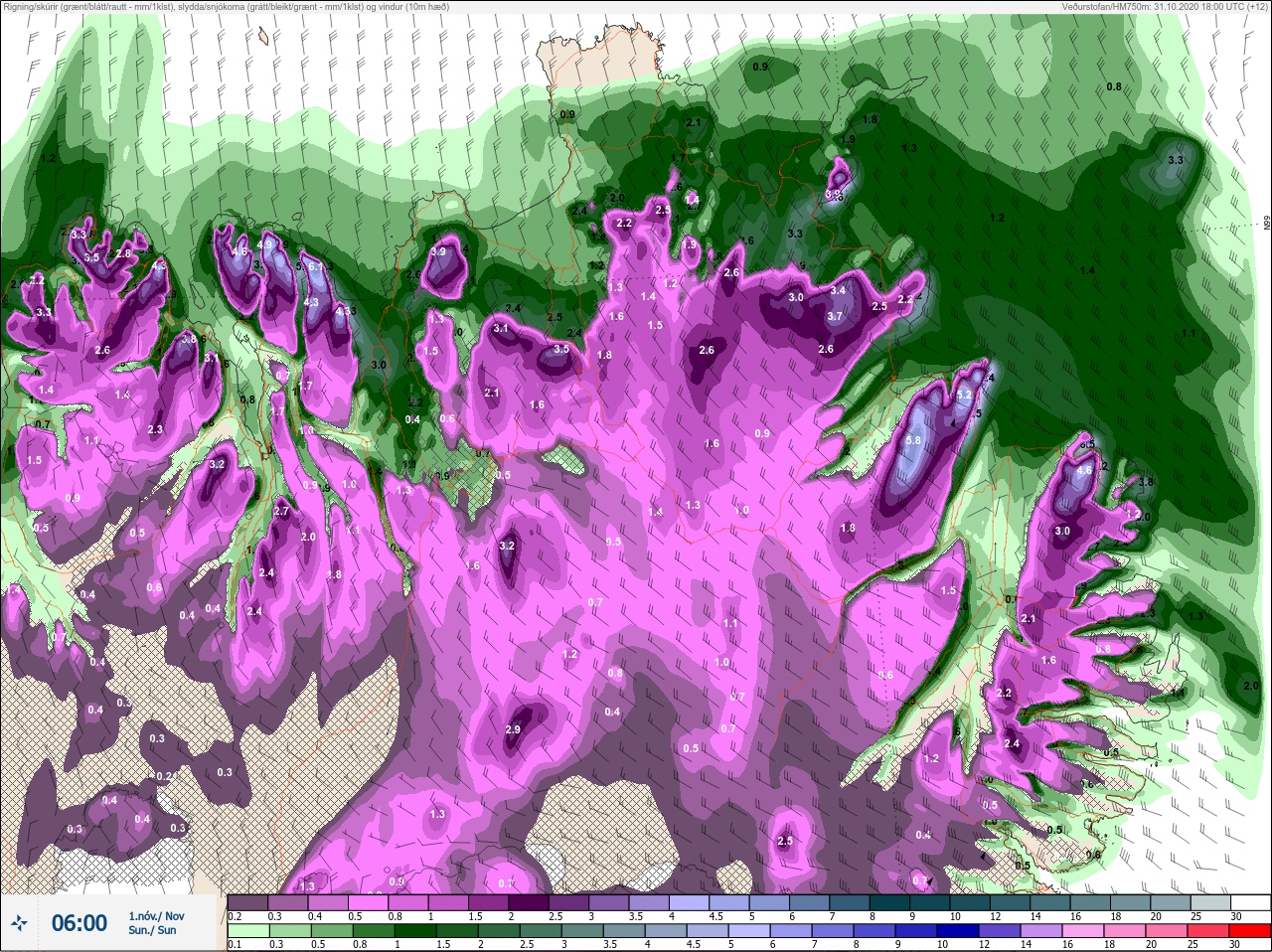The width and height of the screenshot is (1272, 952).
Task: Select the 2.0 value at the eastern map edge
Action: [1251, 687]
